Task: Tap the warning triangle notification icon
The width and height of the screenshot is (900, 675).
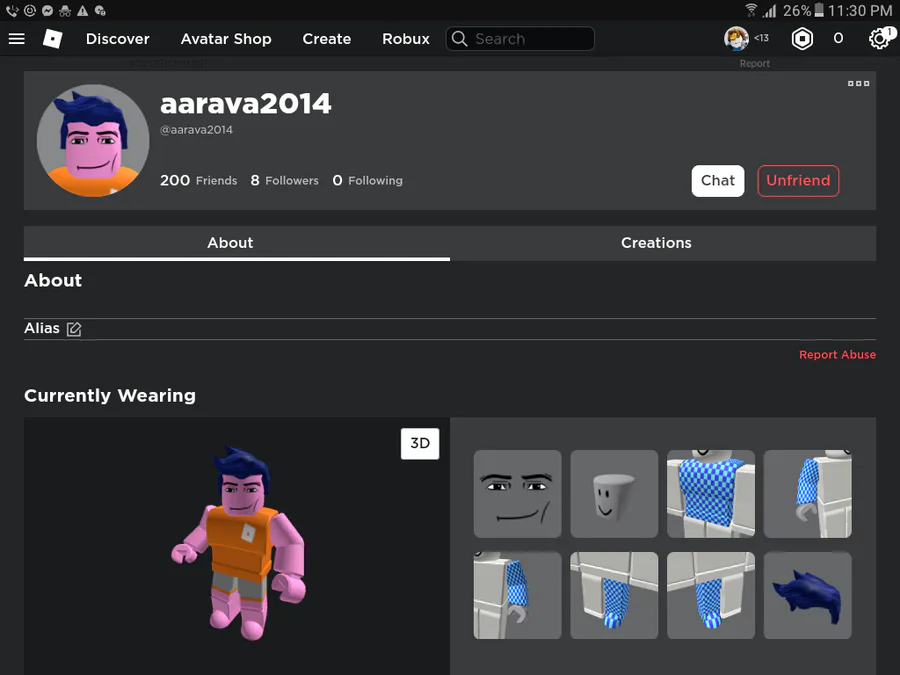Action: [83, 10]
